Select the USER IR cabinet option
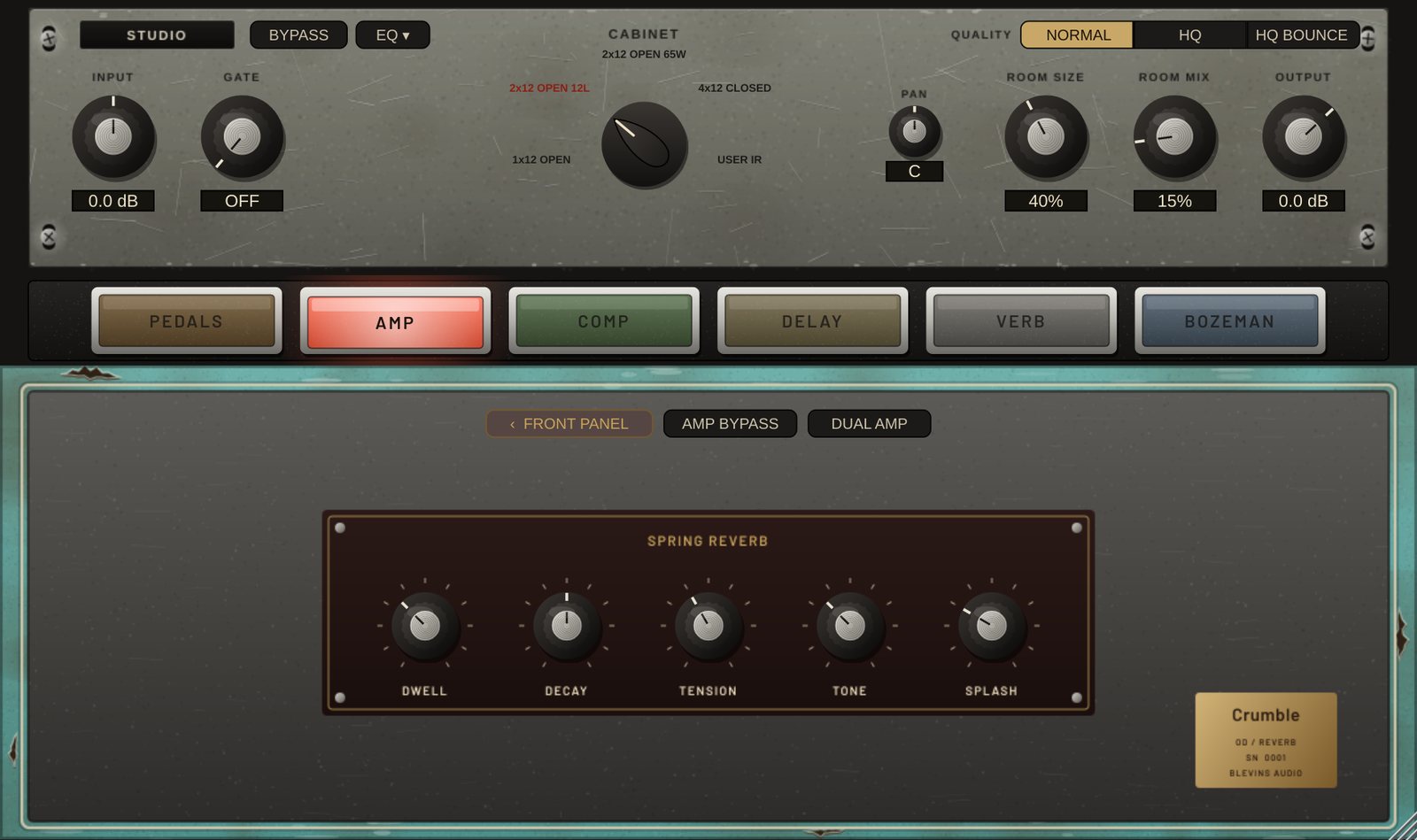This screenshot has height=840, width=1417. click(x=739, y=159)
